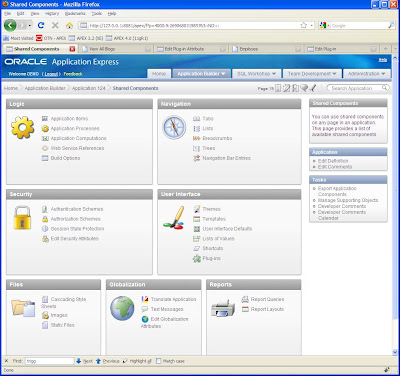This screenshot has width=400, height=376.
Task: Click the large gear Logic icon
Action: pos(22,127)
